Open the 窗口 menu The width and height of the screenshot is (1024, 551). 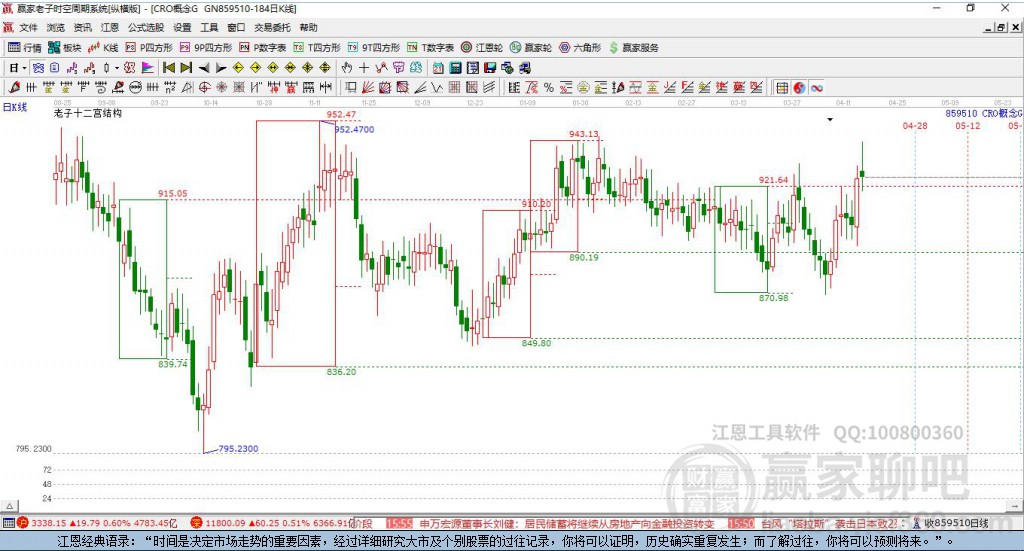click(x=236, y=27)
